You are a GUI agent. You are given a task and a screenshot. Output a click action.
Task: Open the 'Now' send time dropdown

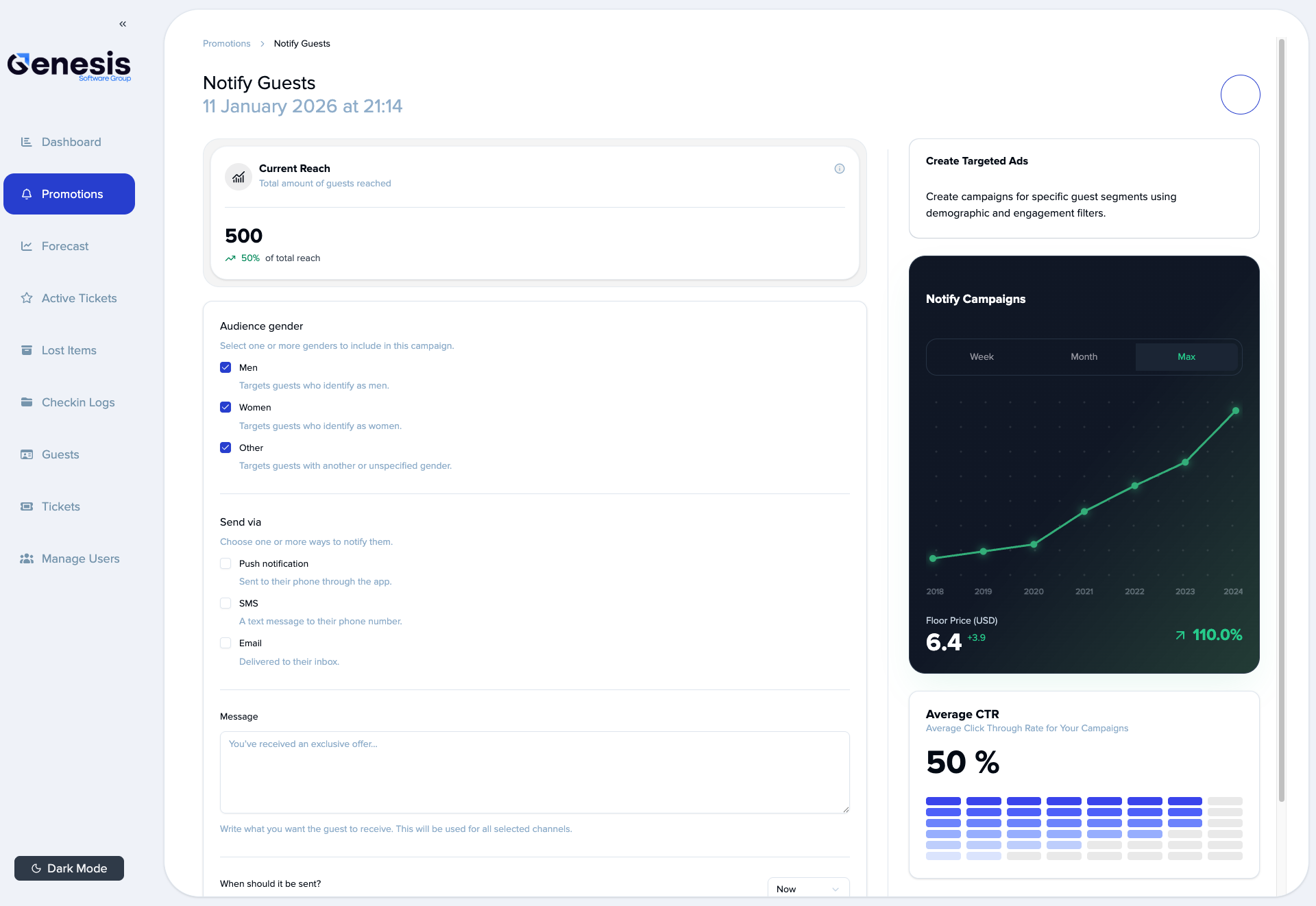[808, 888]
